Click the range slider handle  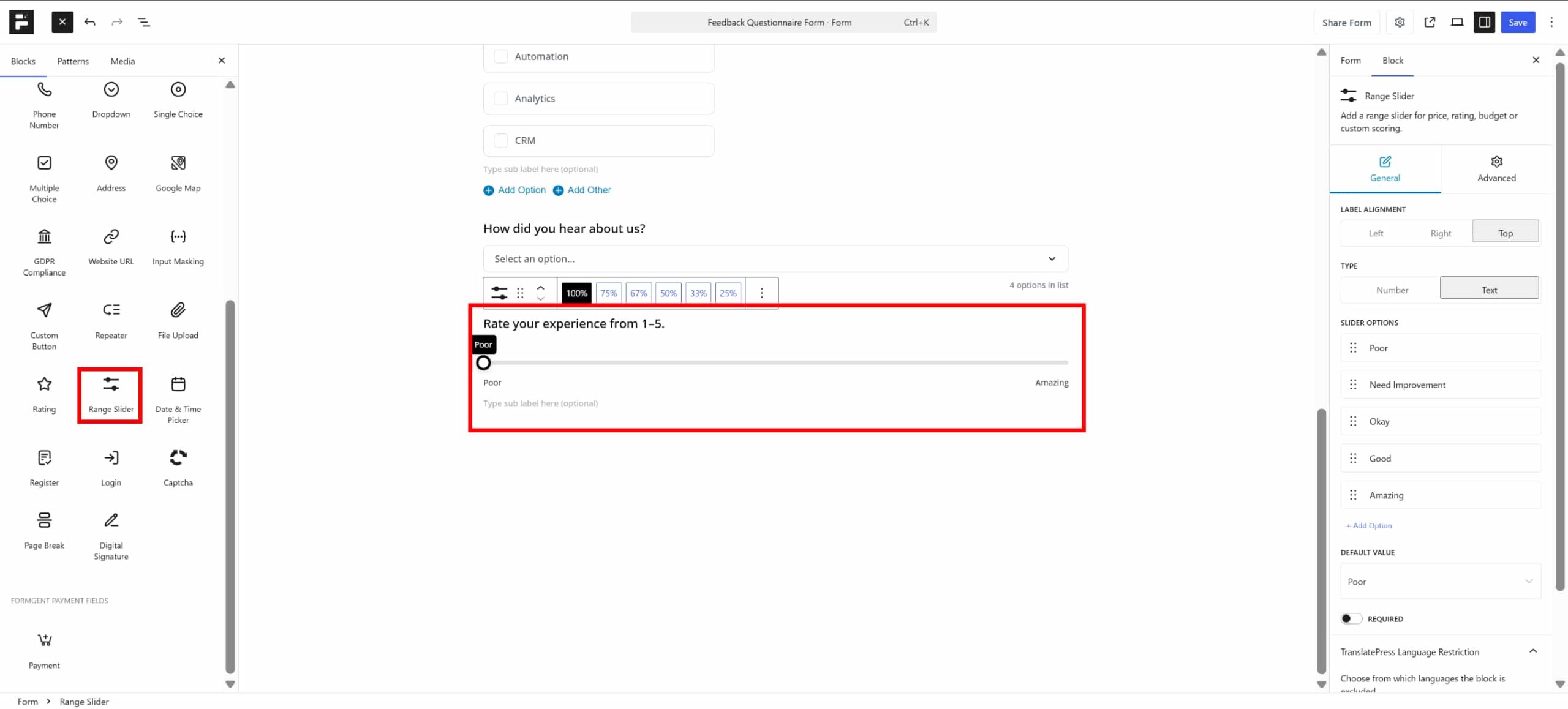483,362
